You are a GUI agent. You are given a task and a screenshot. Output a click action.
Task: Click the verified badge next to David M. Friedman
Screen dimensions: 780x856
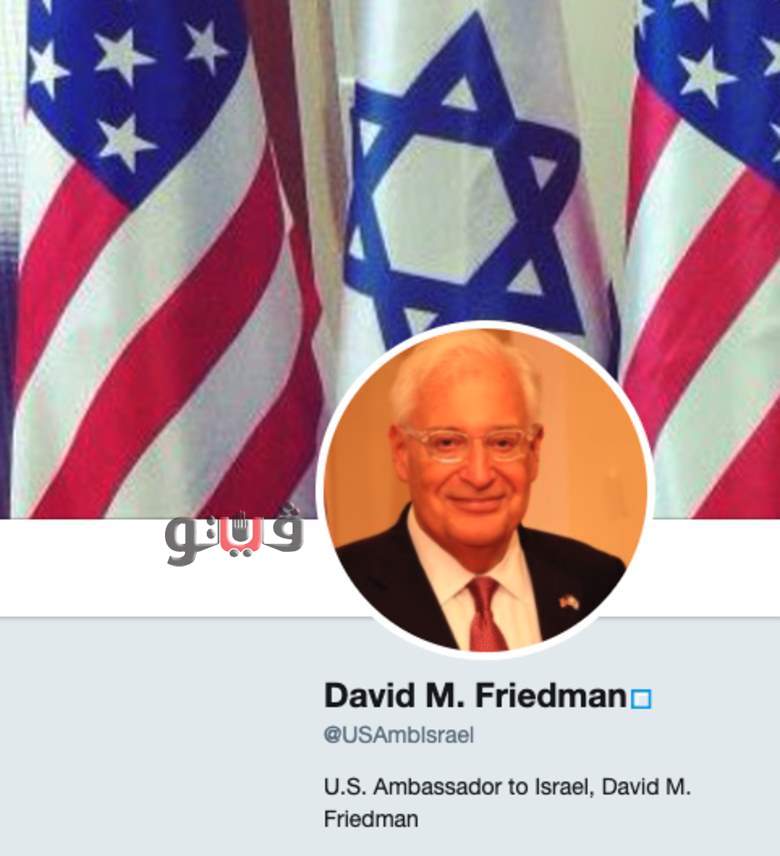pos(641,699)
